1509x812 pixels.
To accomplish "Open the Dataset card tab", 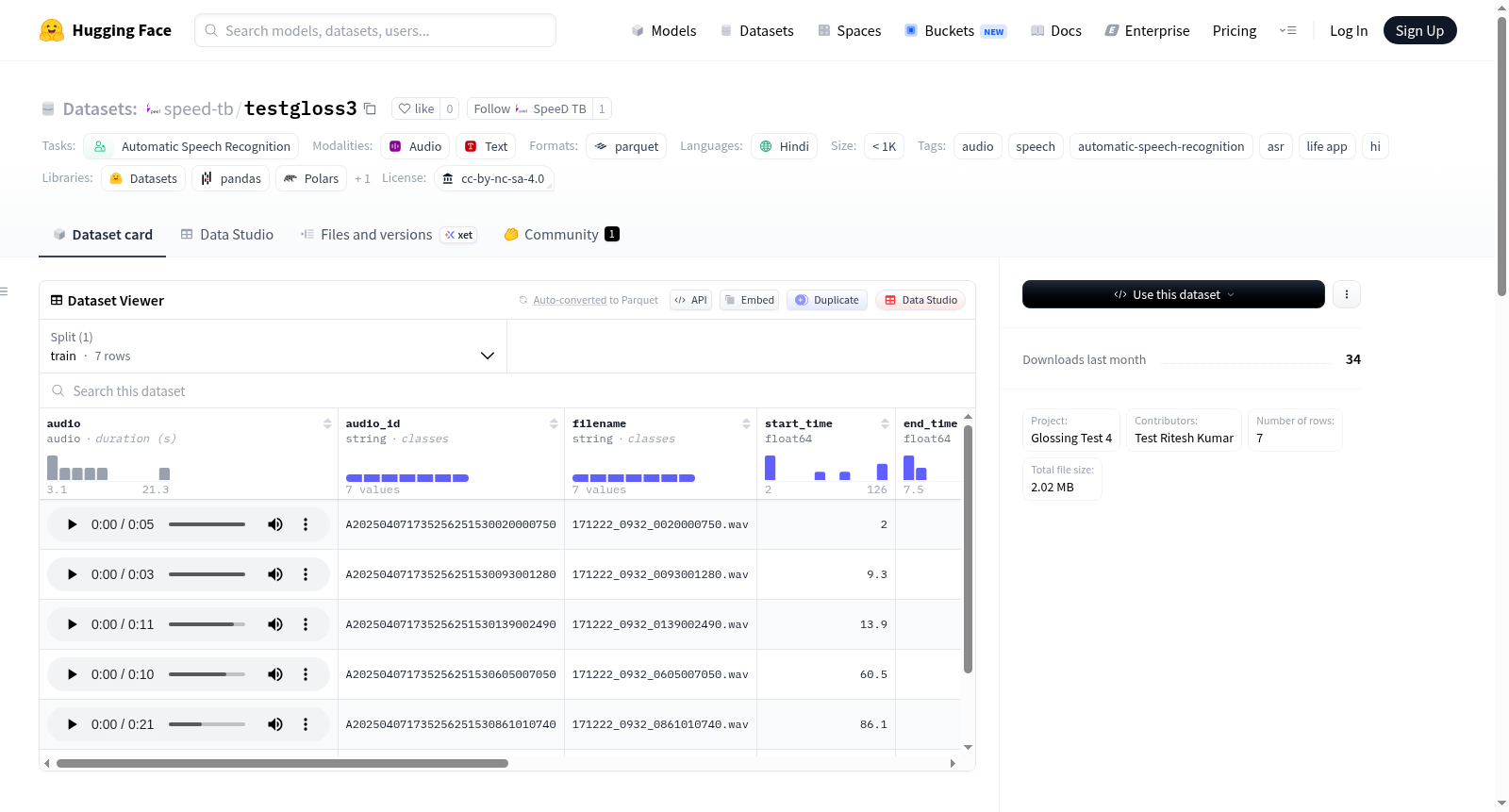I will 103,235.
